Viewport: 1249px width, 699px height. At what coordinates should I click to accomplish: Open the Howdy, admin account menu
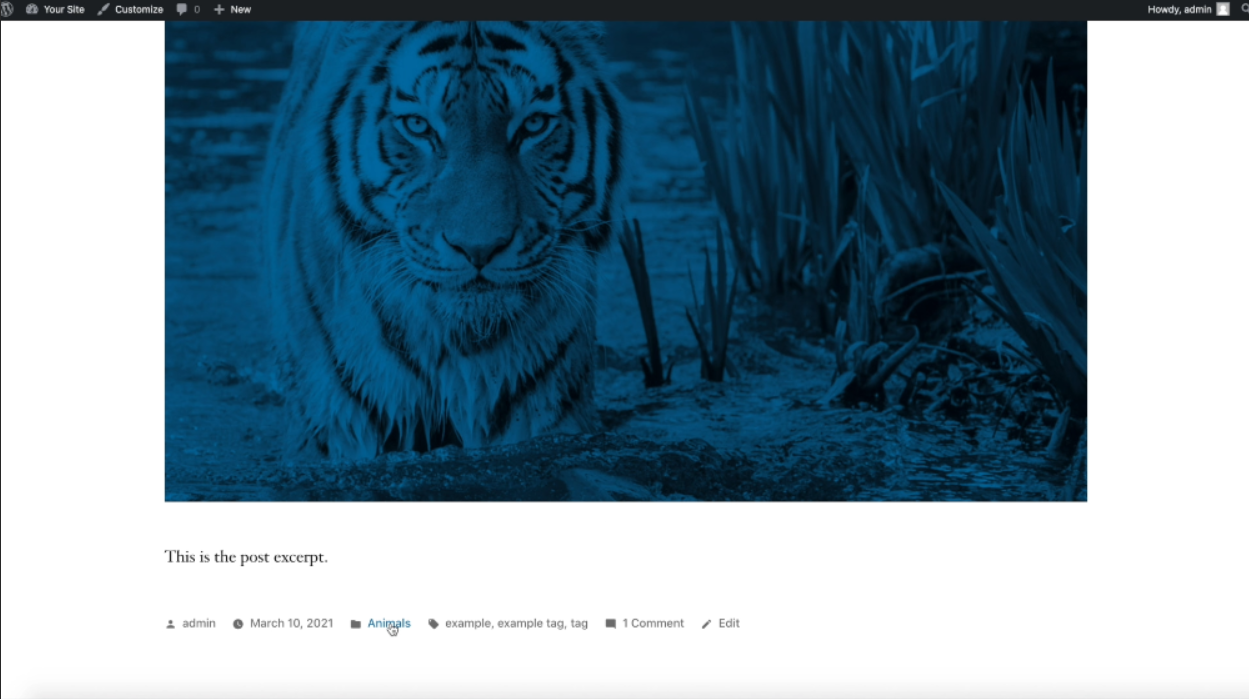(1188, 9)
